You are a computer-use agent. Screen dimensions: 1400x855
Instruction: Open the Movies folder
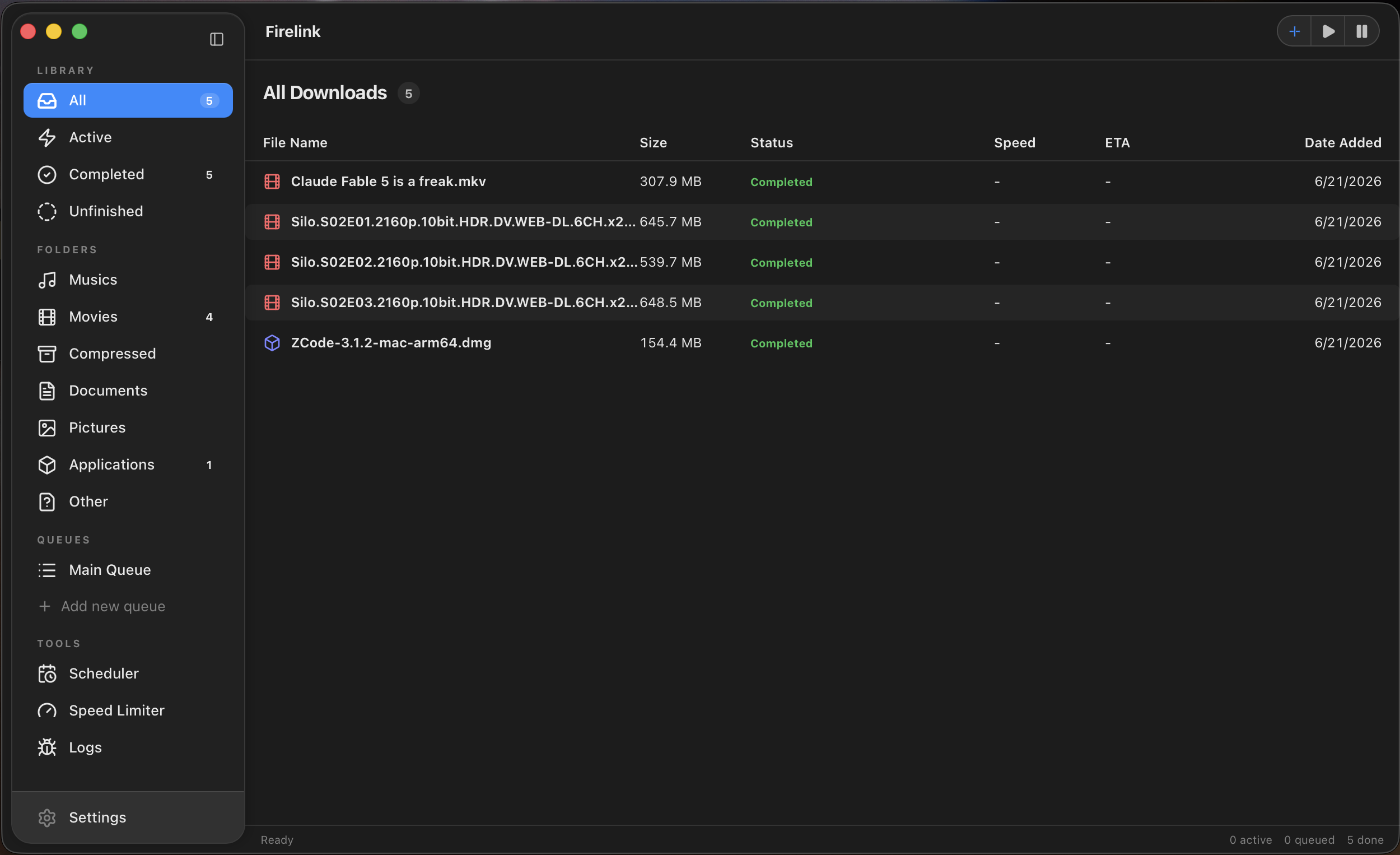click(128, 317)
